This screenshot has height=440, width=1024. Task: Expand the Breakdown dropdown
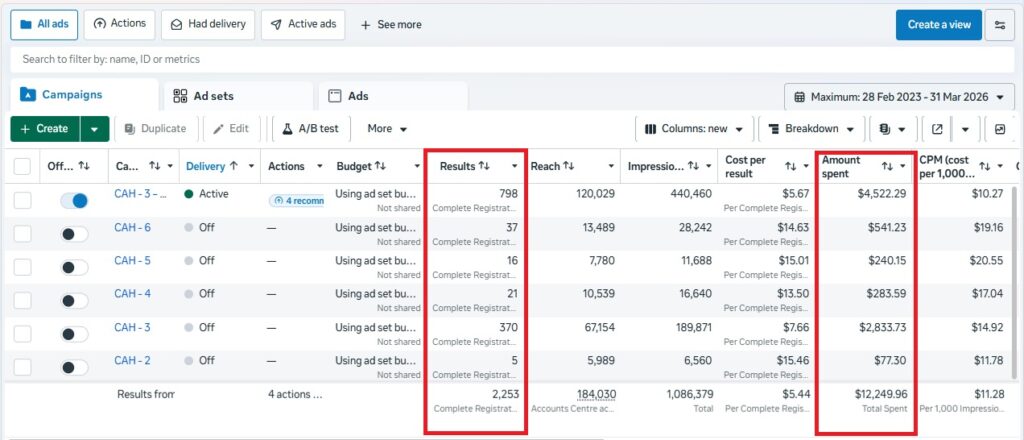810,129
